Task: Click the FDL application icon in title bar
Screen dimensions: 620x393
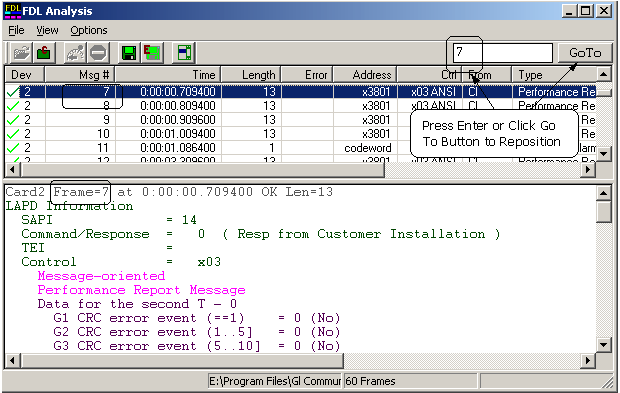Action: (x=13, y=11)
